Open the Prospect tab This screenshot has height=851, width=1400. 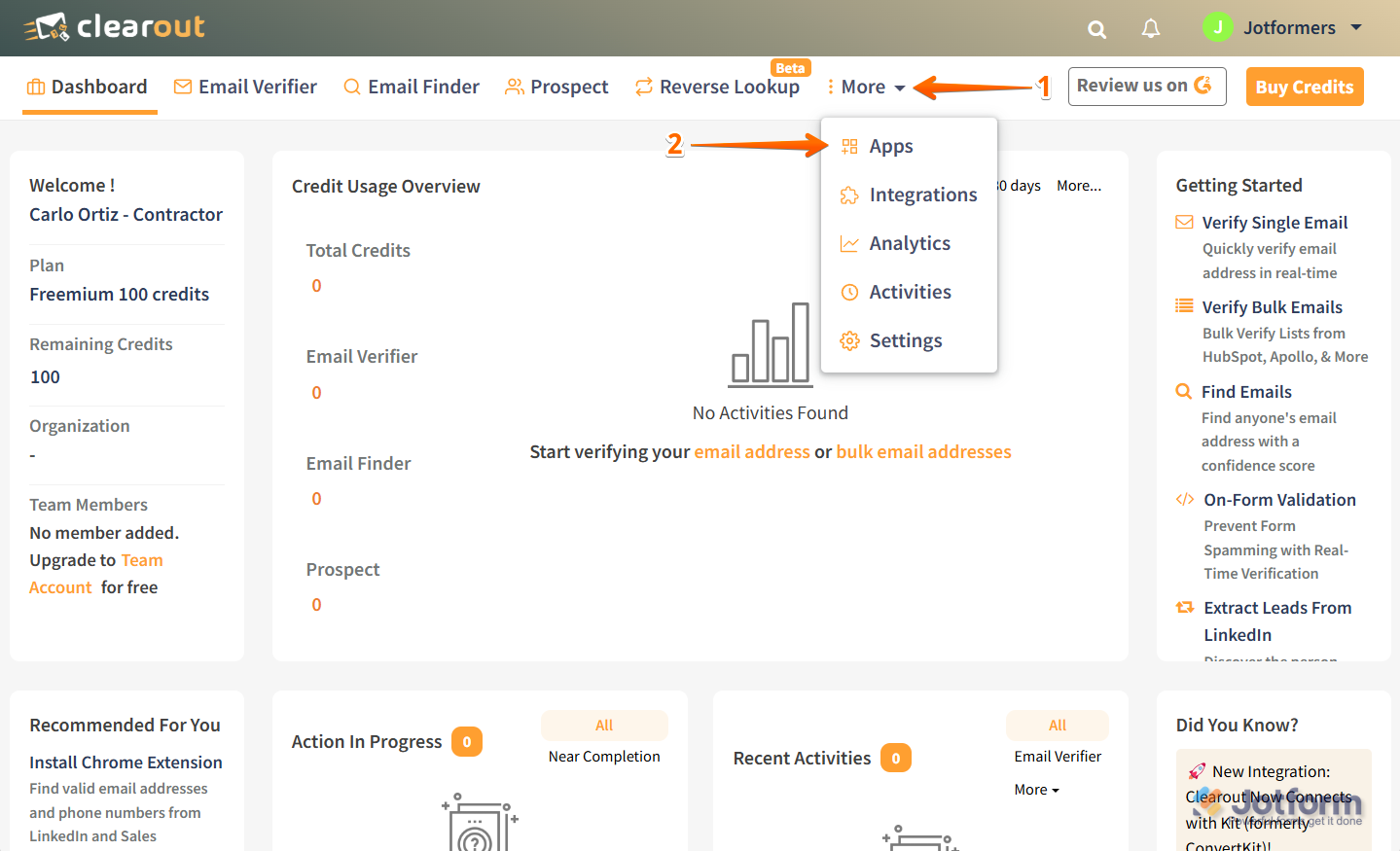[556, 87]
